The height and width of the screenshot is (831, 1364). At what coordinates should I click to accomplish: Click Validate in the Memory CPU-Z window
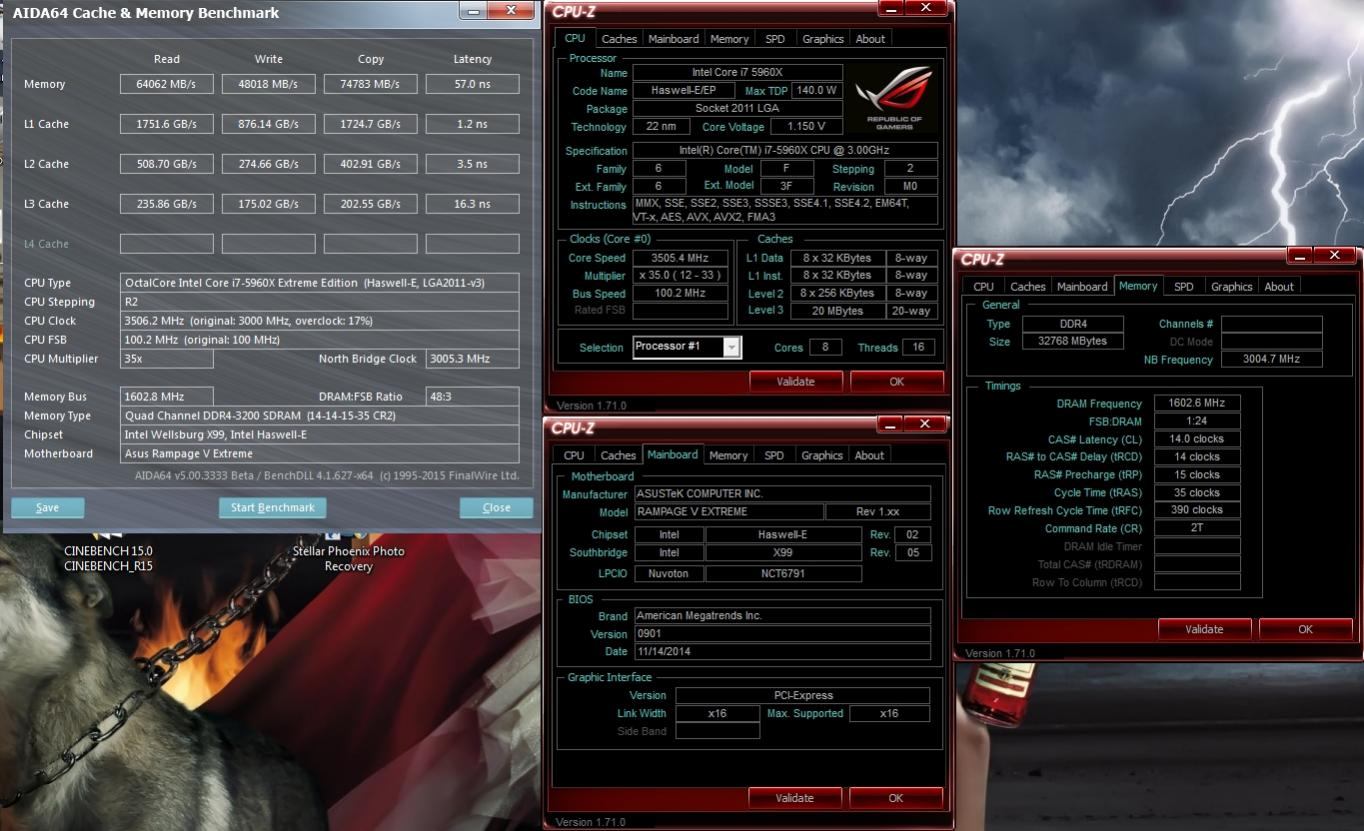(1204, 629)
